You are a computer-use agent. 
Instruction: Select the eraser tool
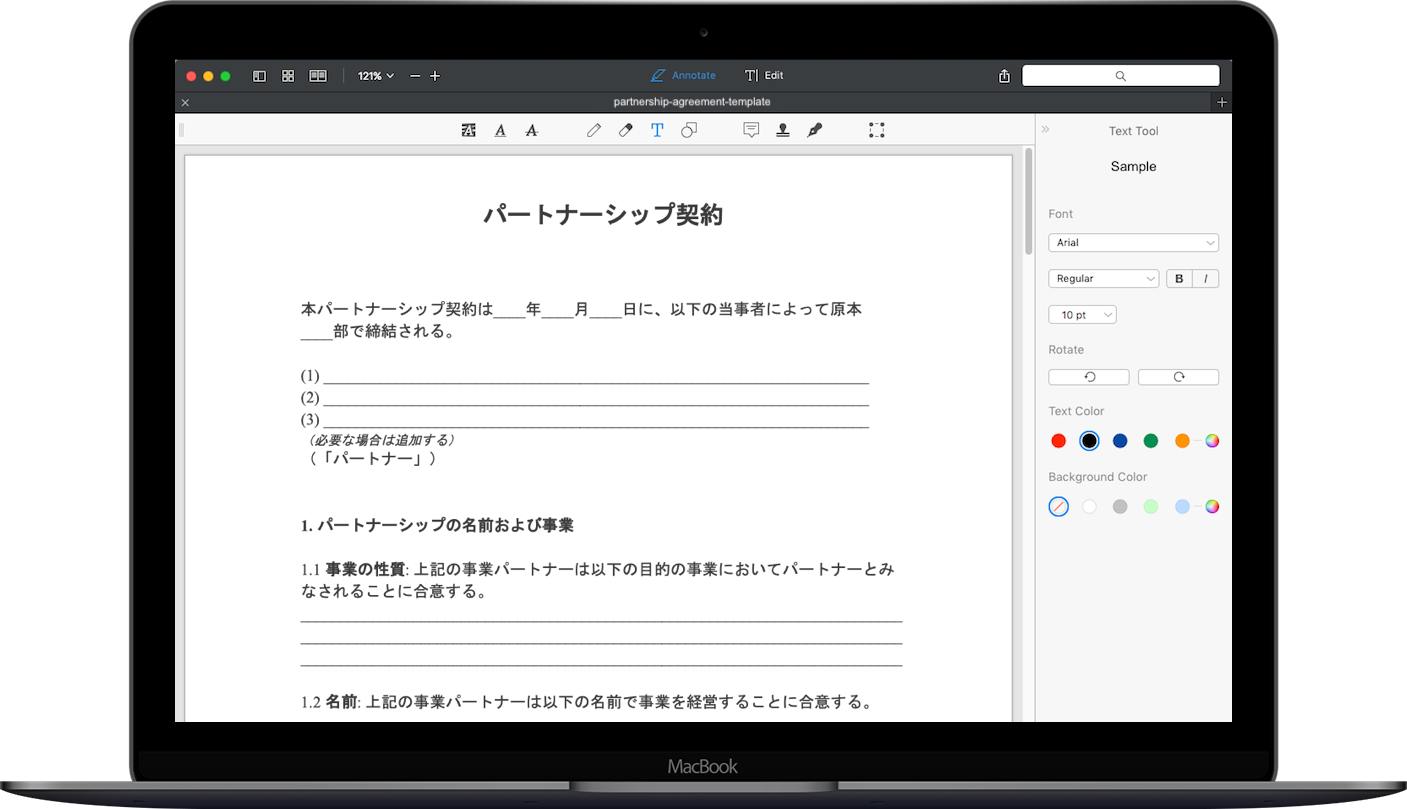point(626,130)
